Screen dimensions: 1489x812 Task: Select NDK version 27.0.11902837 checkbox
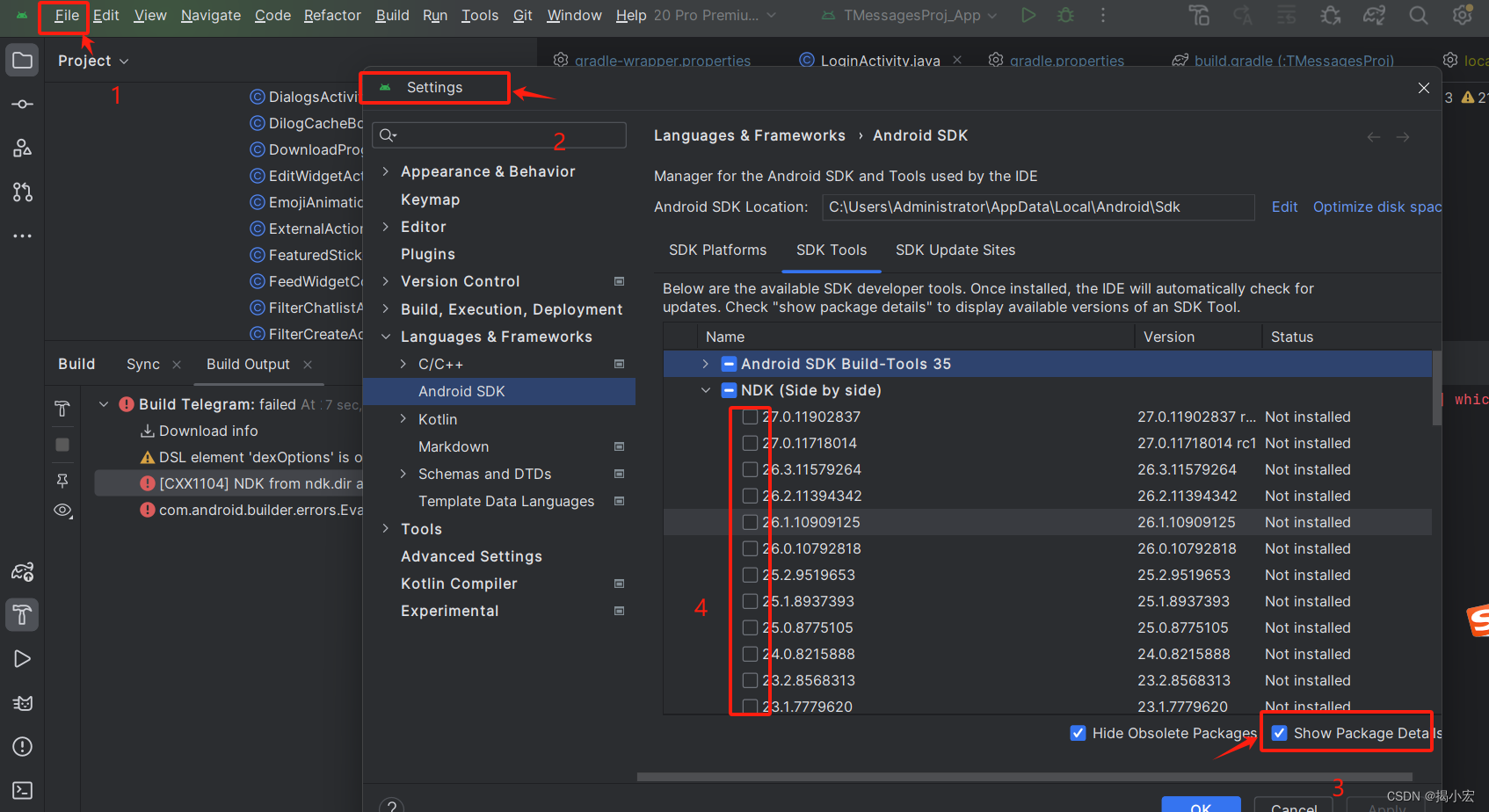[x=750, y=417]
